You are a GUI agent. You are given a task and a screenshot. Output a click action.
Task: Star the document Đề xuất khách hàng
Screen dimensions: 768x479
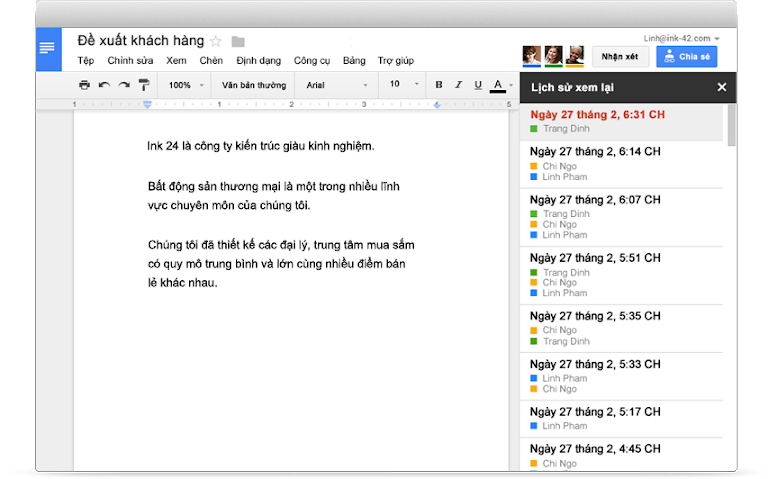[x=215, y=41]
